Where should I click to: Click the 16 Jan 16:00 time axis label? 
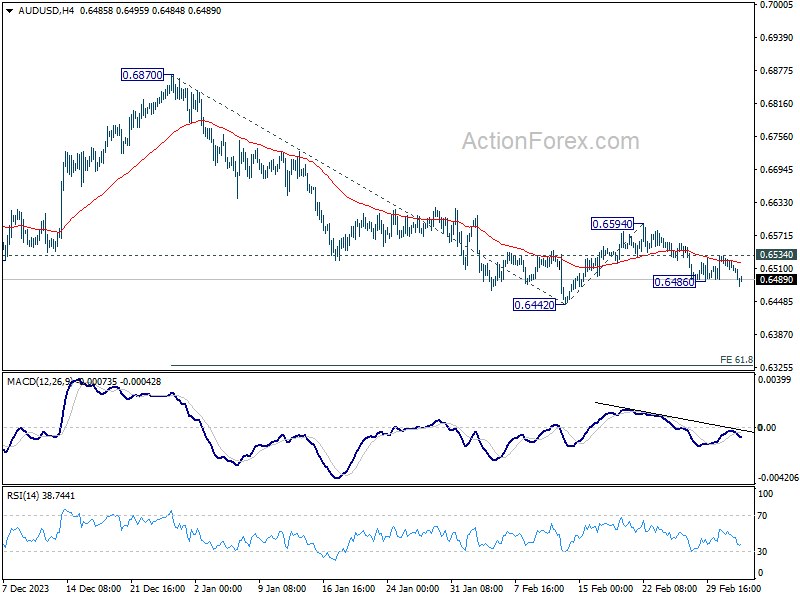point(348,589)
